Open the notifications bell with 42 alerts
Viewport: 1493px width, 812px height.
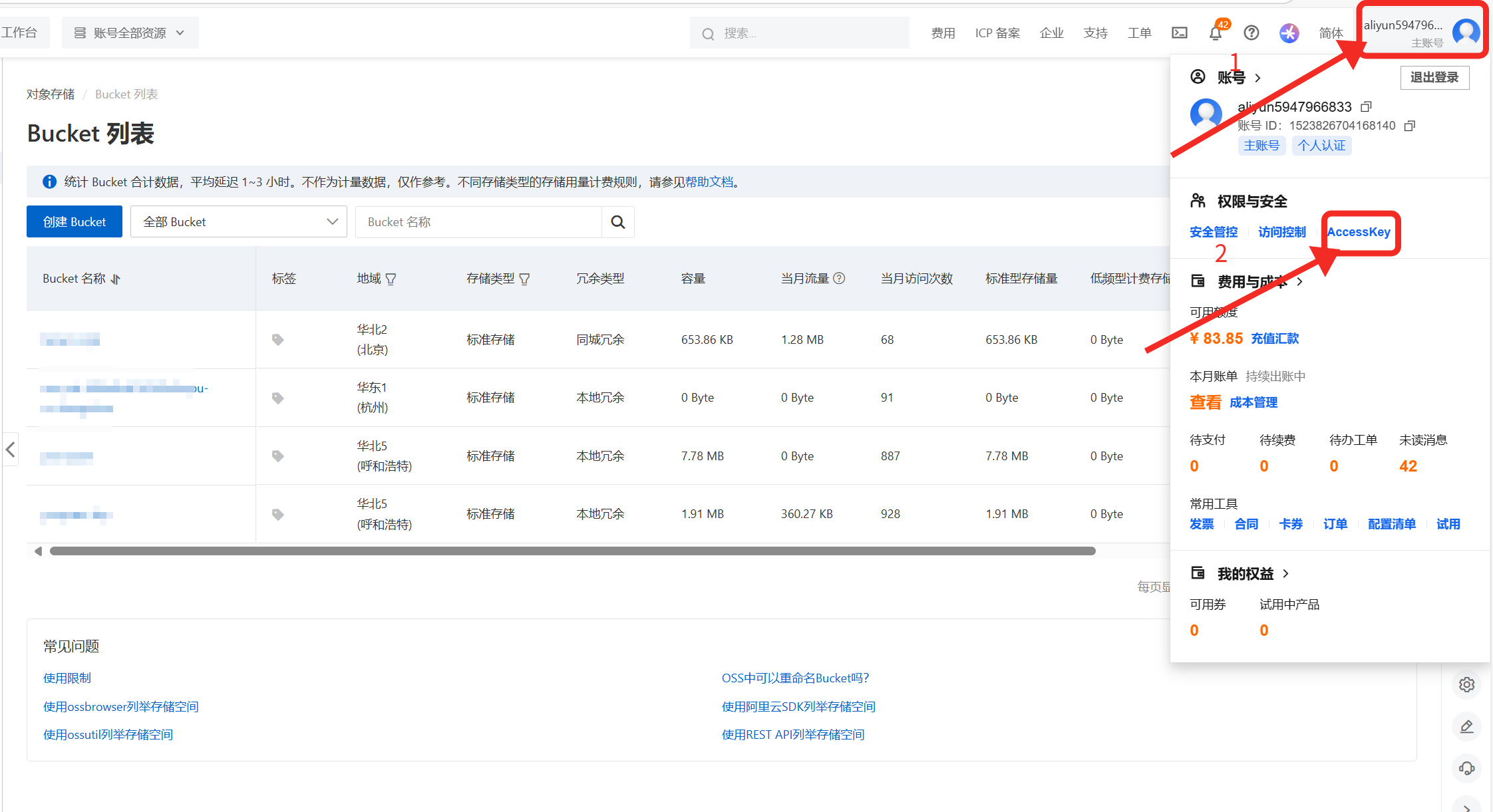click(x=1216, y=33)
